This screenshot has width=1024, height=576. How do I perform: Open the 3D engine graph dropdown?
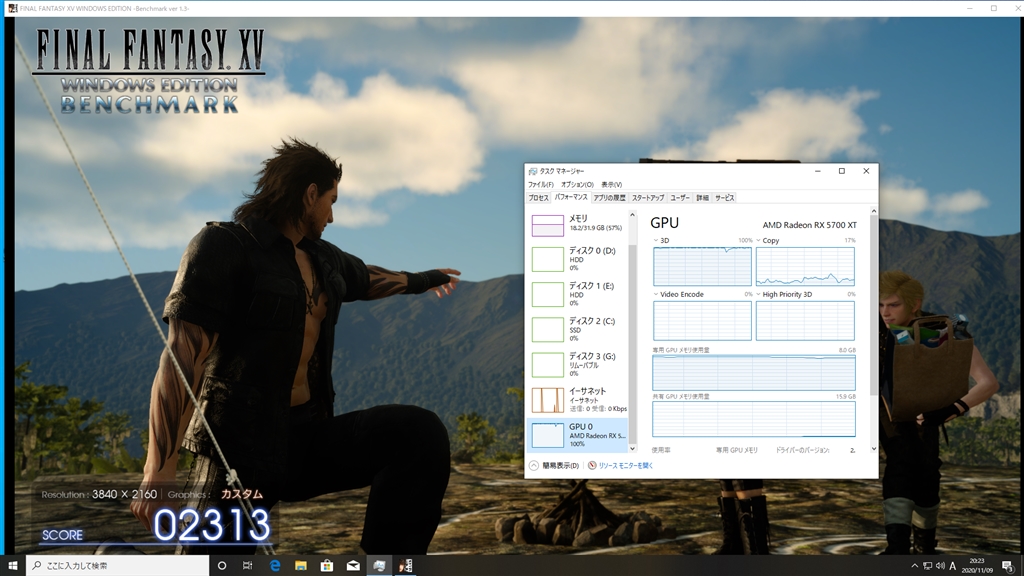659,241
